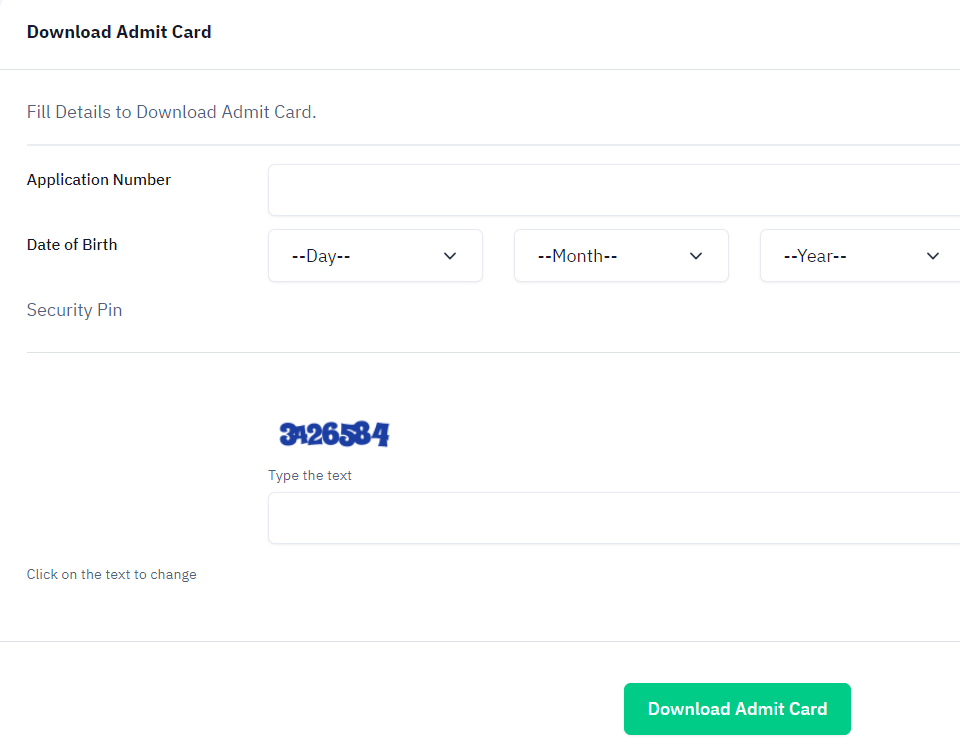
Task: Click the Application Number label
Action: coord(99,180)
